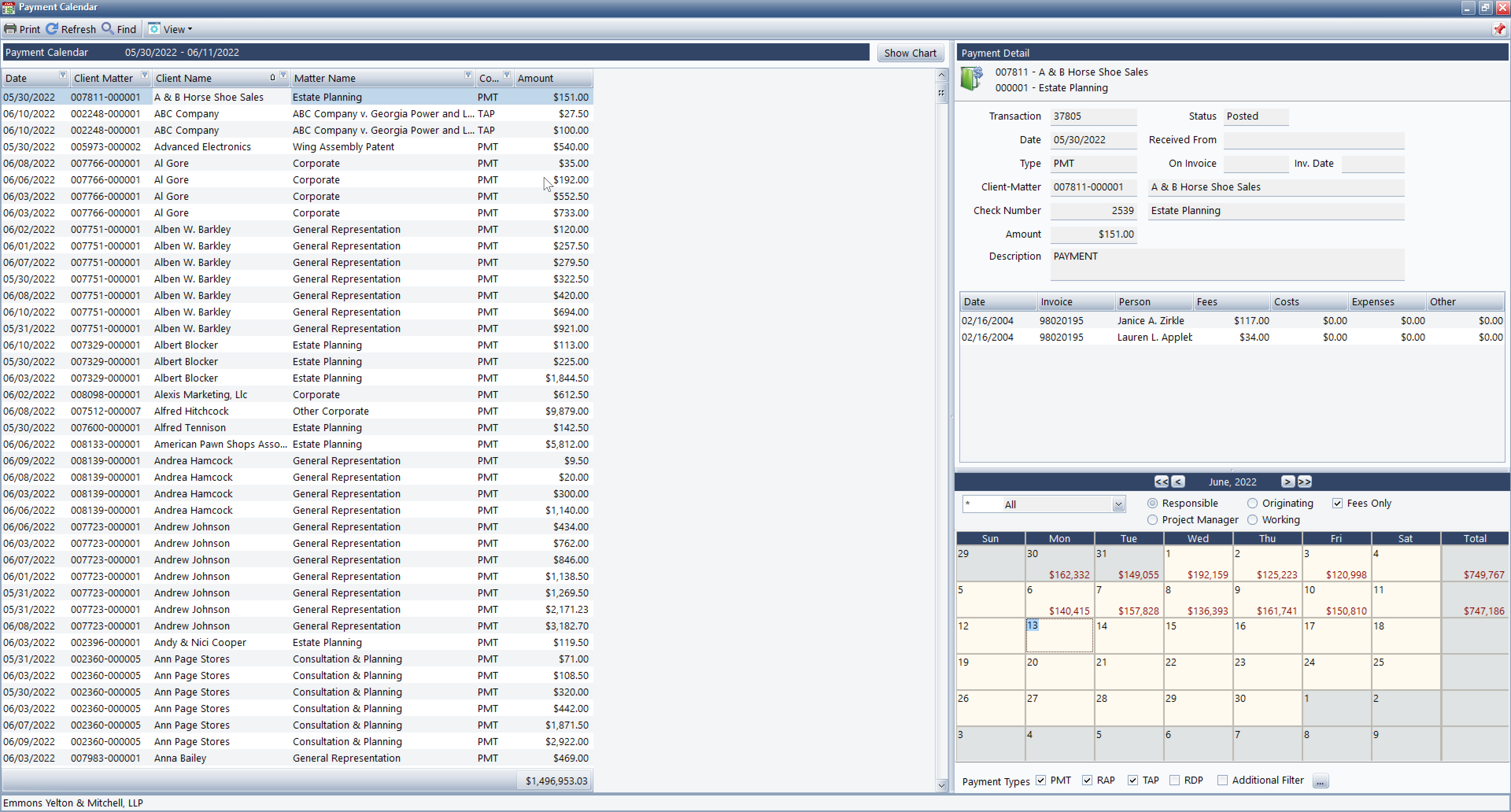
Task: Go to previous year in calendar
Action: pyautogui.click(x=1162, y=482)
